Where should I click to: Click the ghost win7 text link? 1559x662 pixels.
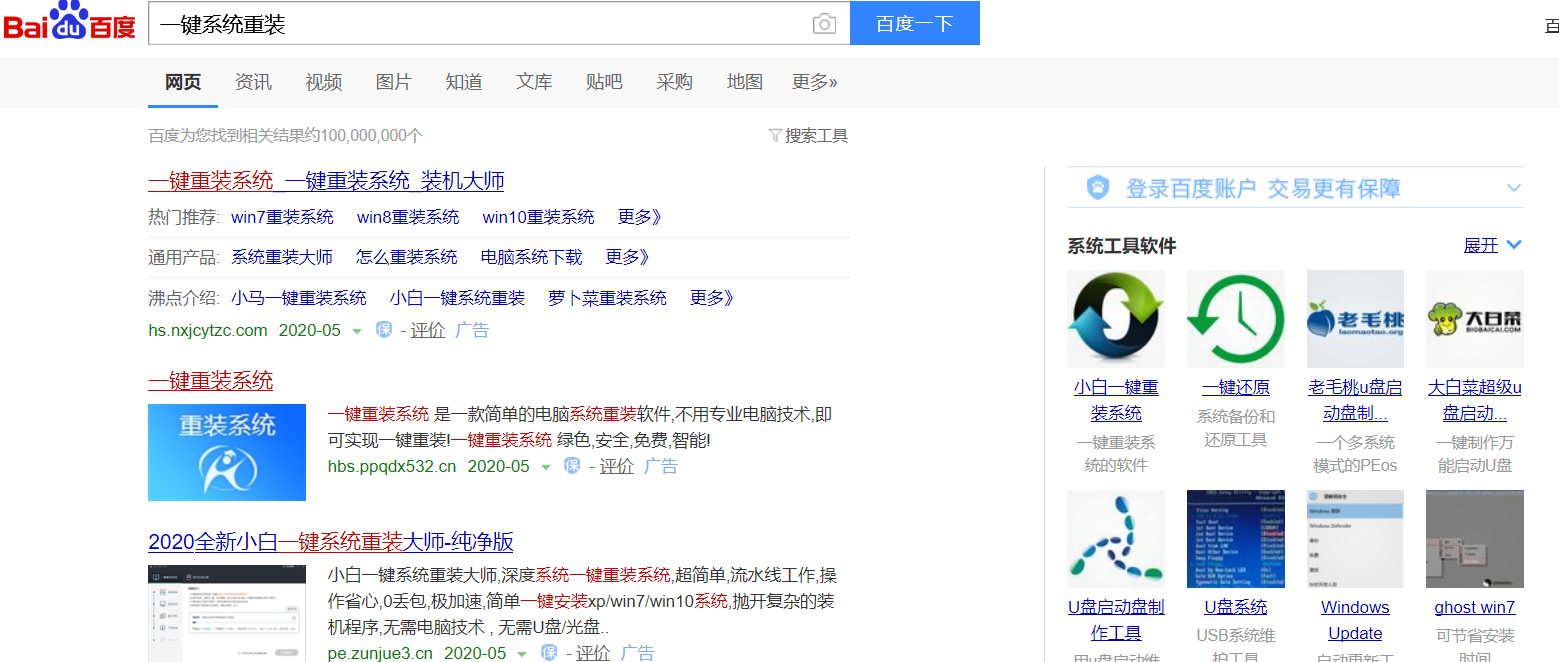1475,607
